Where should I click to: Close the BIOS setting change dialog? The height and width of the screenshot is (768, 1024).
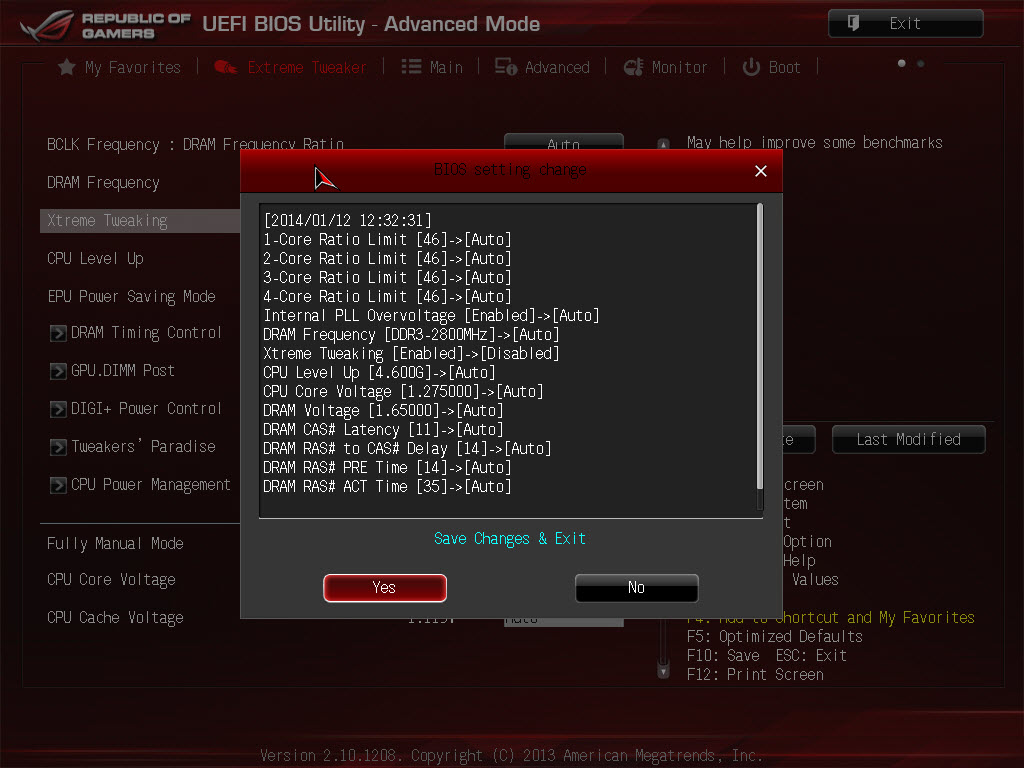pos(761,171)
